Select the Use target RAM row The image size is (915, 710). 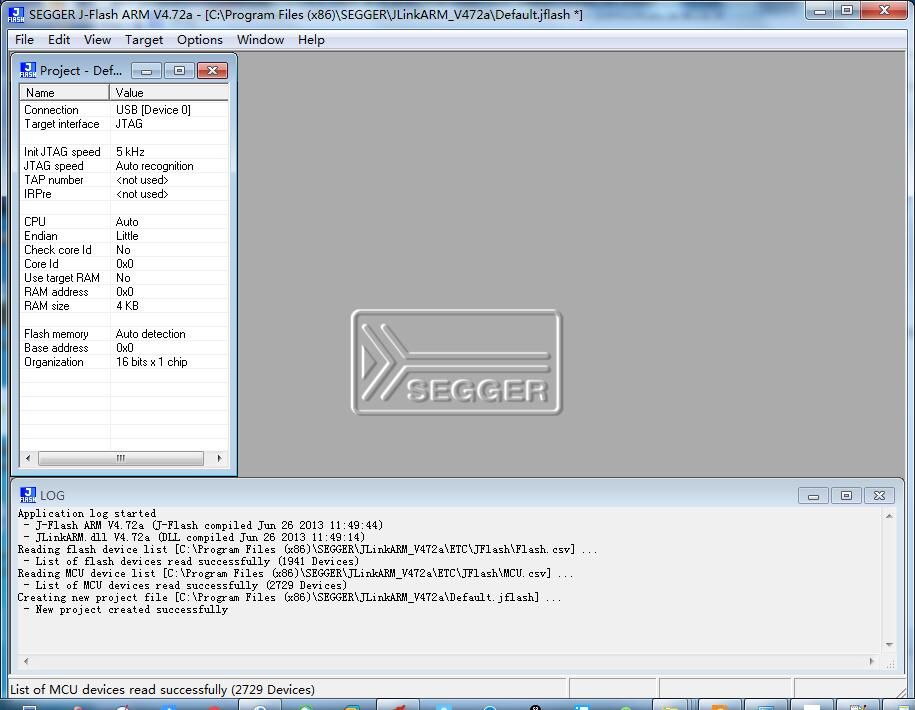pyautogui.click(x=124, y=278)
